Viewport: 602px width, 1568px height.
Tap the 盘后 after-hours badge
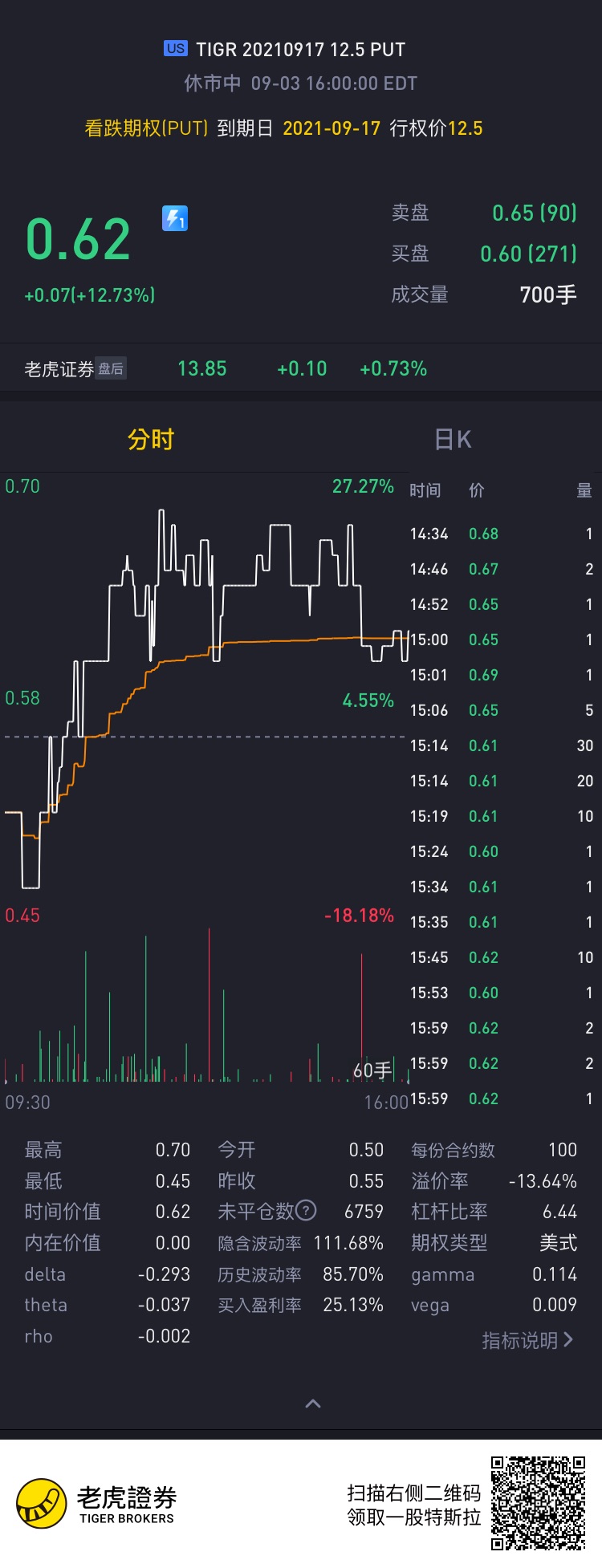(111, 368)
